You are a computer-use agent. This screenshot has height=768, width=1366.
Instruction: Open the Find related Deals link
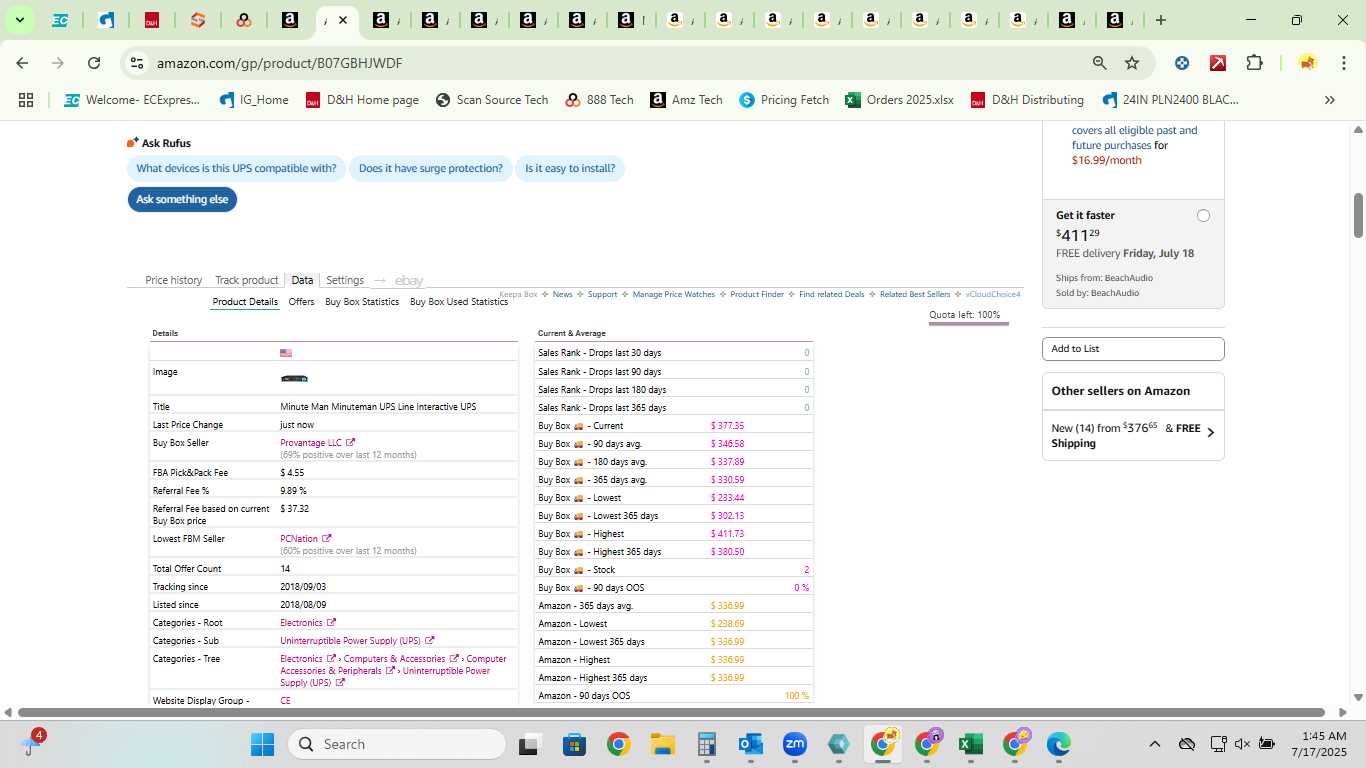pos(831,295)
